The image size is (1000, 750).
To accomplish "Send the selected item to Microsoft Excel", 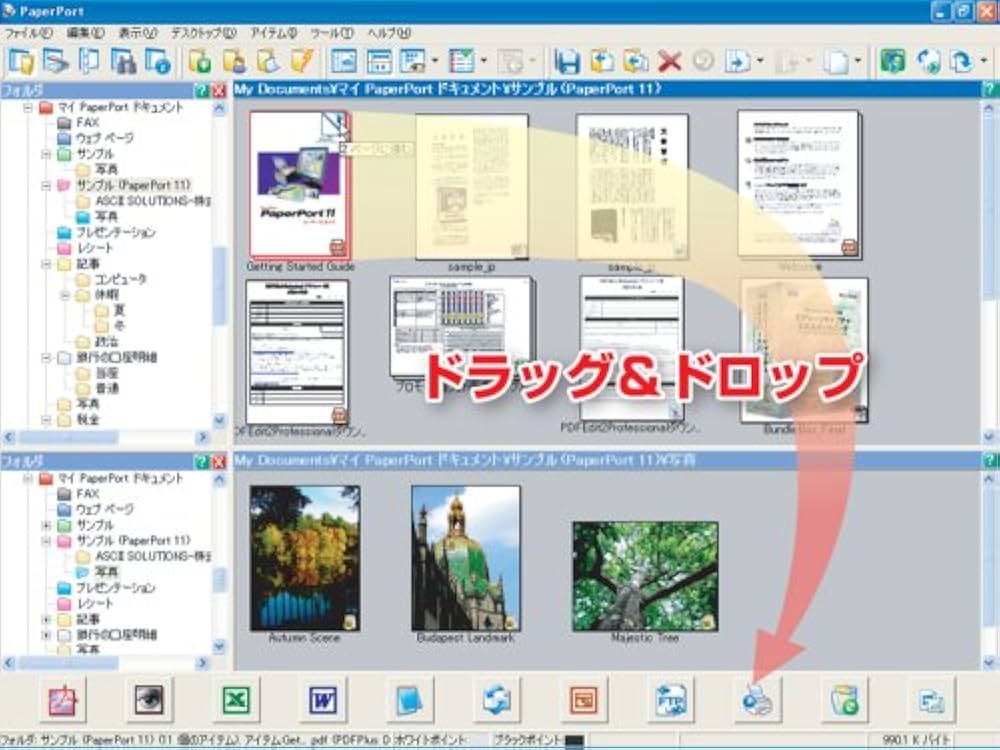I will 236,701.
